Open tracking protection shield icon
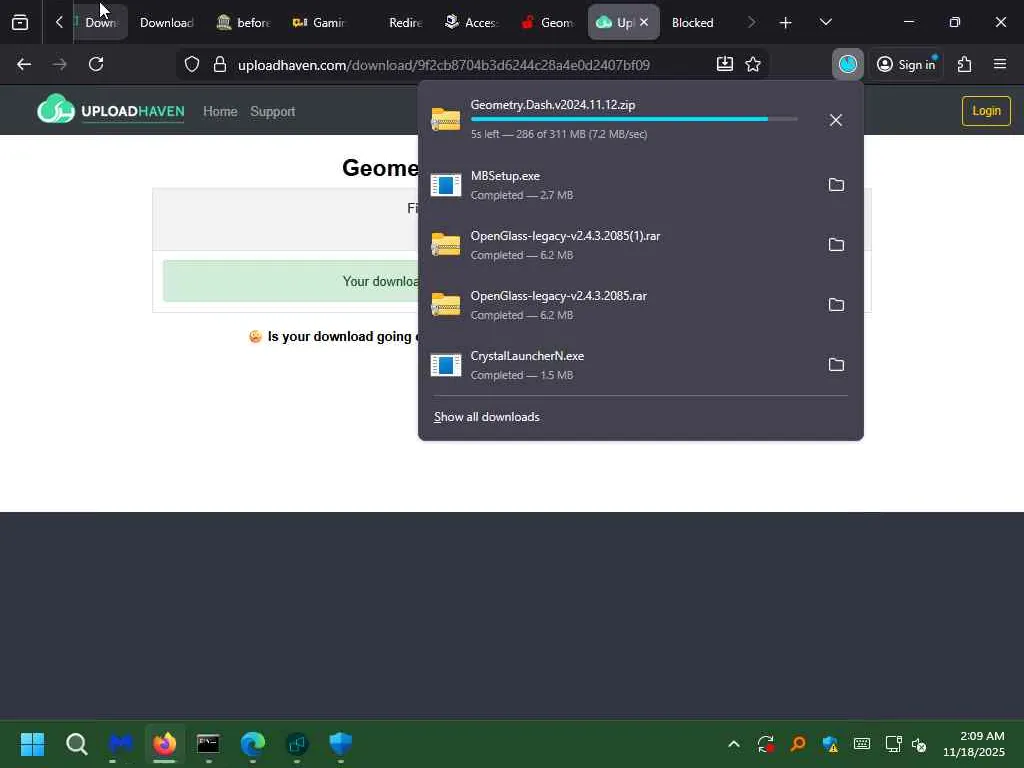1024x768 pixels. [x=191, y=64]
